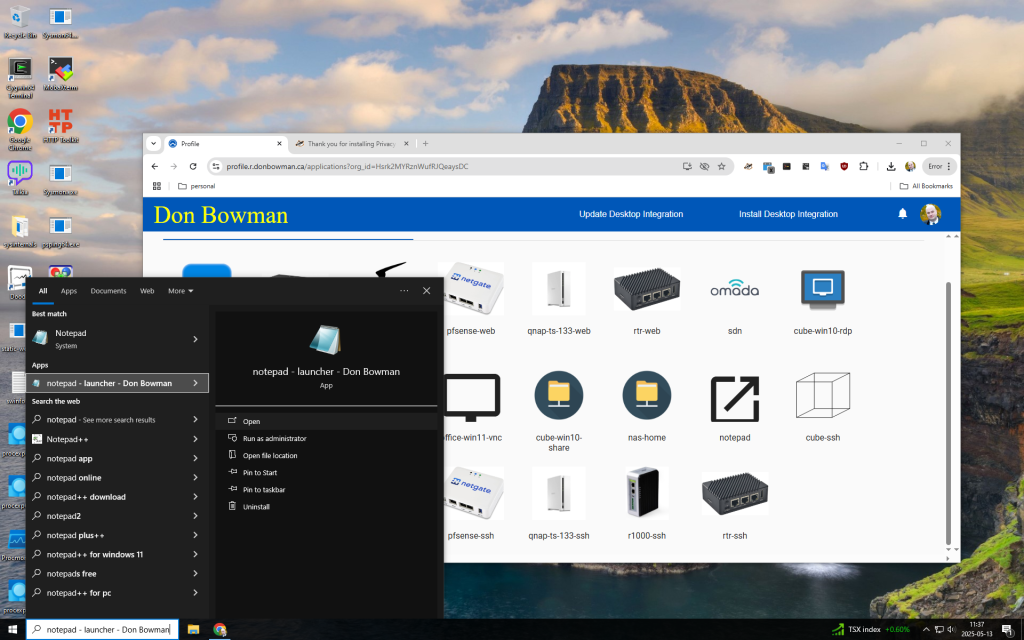This screenshot has height=640, width=1024.
Task: Bookmark this page with the star icon
Action: [x=721, y=167]
